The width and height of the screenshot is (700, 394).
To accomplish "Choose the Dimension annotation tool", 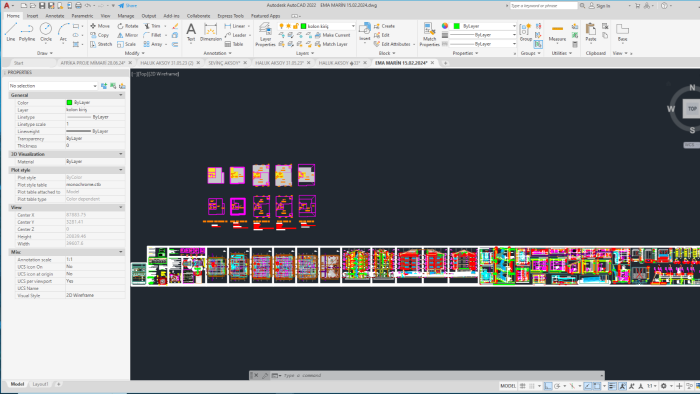I will (x=210, y=32).
